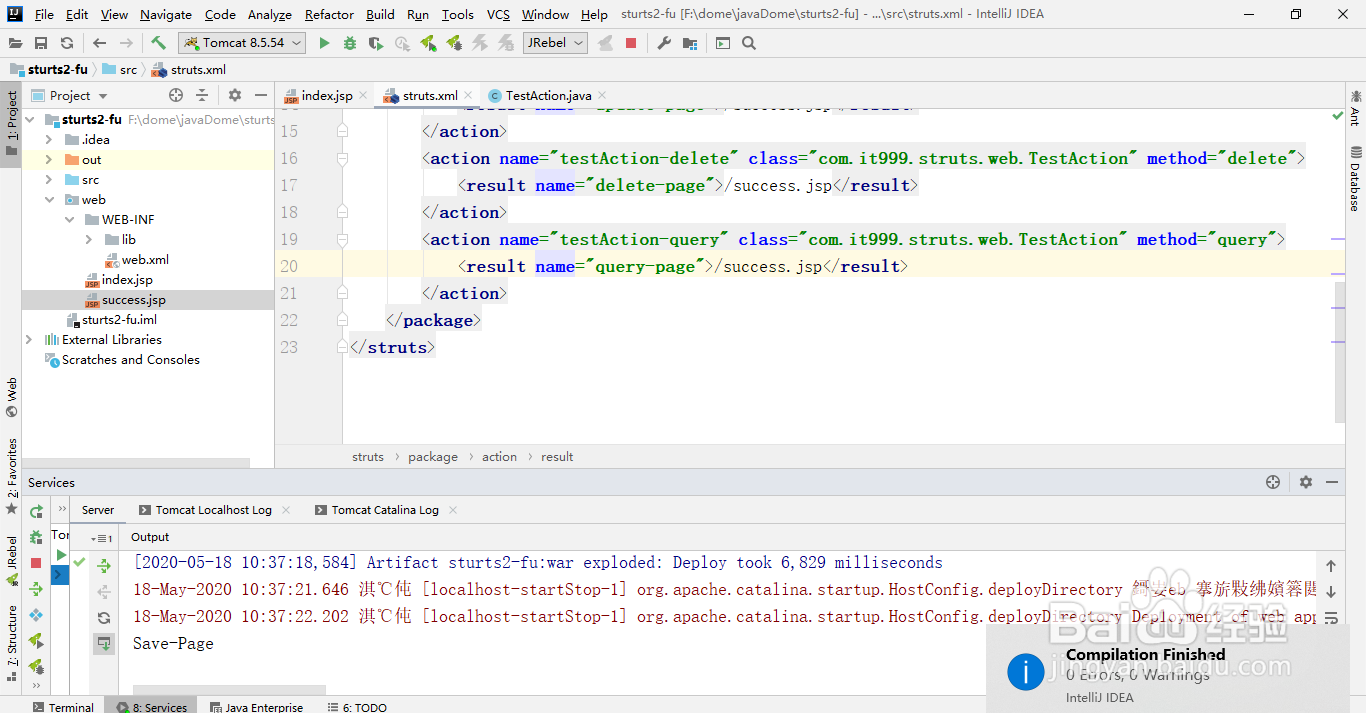Screen dimensions: 1366x713
Task: Open Project Structure icon
Action: pos(690,43)
